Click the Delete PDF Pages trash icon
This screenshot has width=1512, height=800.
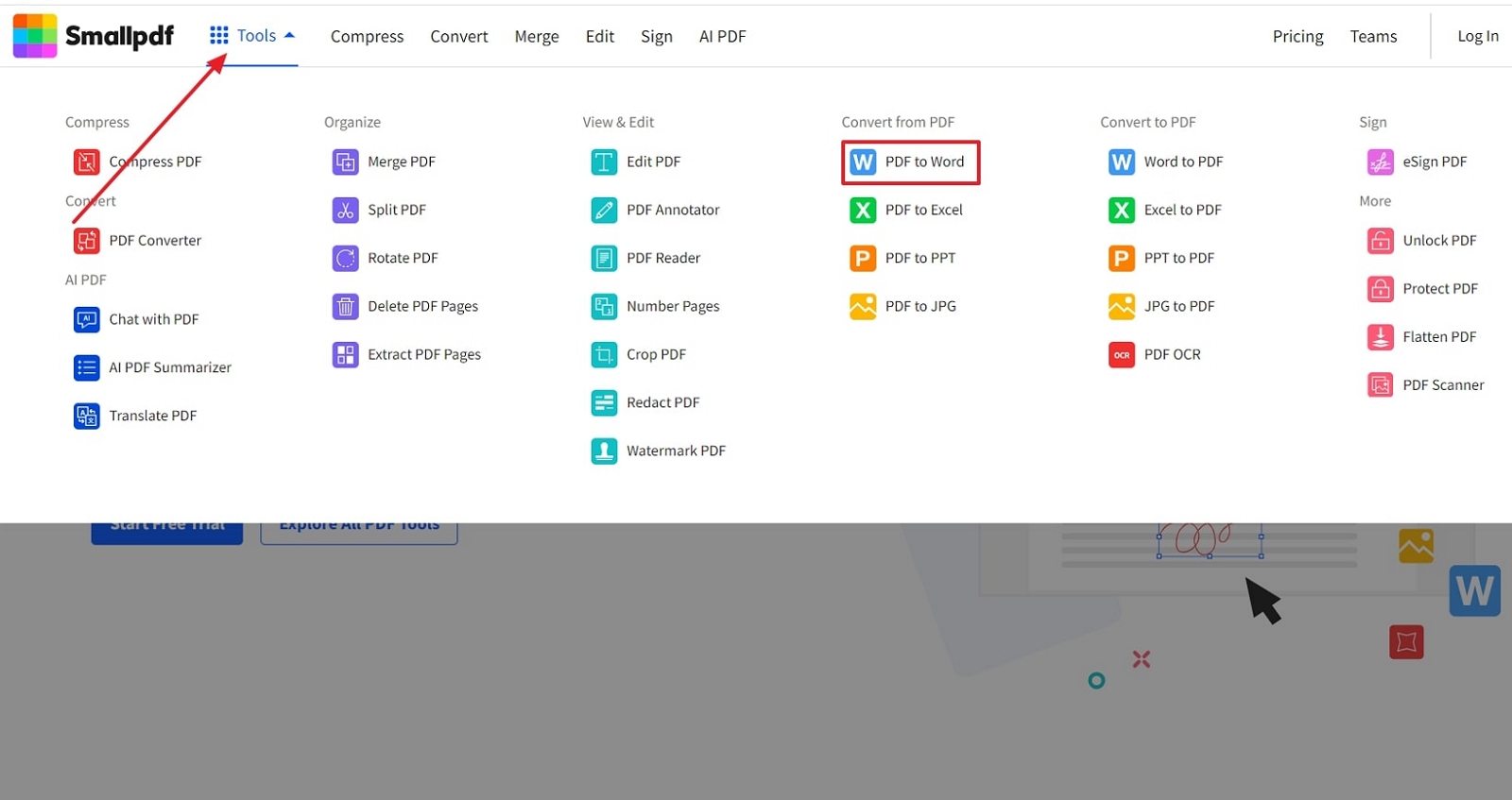(x=346, y=306)
